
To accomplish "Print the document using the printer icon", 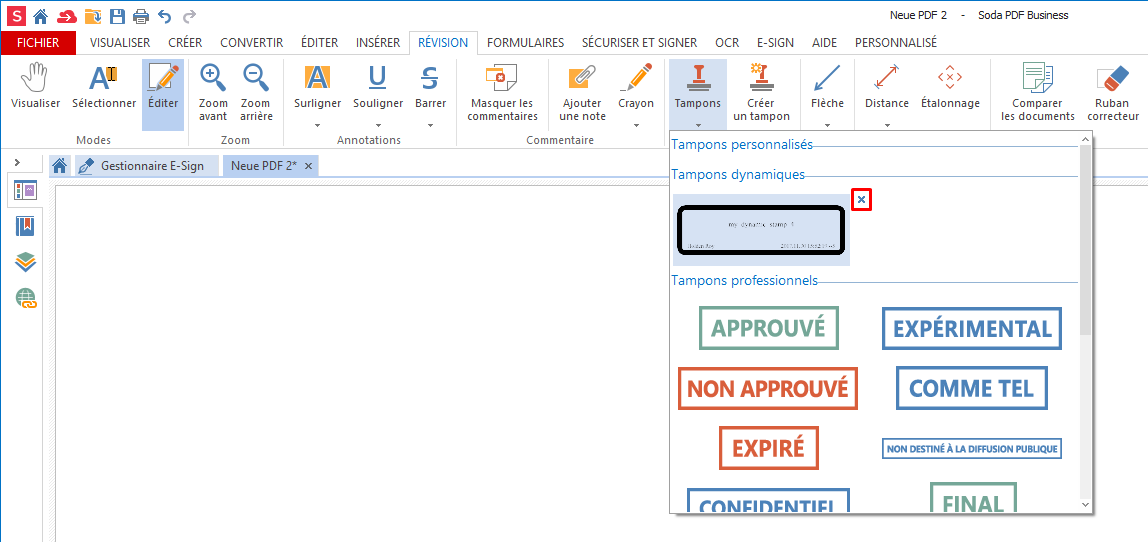I will (x=141, y=15).
